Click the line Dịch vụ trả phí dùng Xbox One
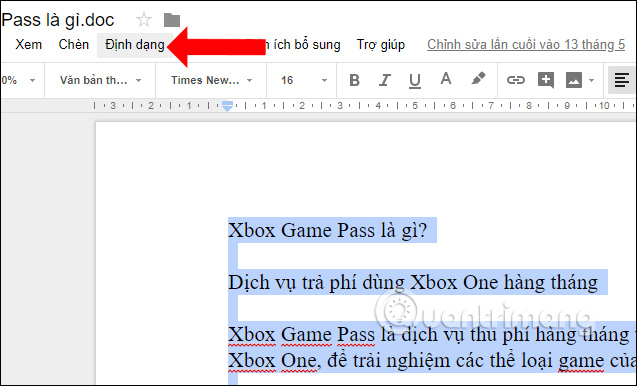This screenshot has height=386, width=637. [x=413, y=282]
